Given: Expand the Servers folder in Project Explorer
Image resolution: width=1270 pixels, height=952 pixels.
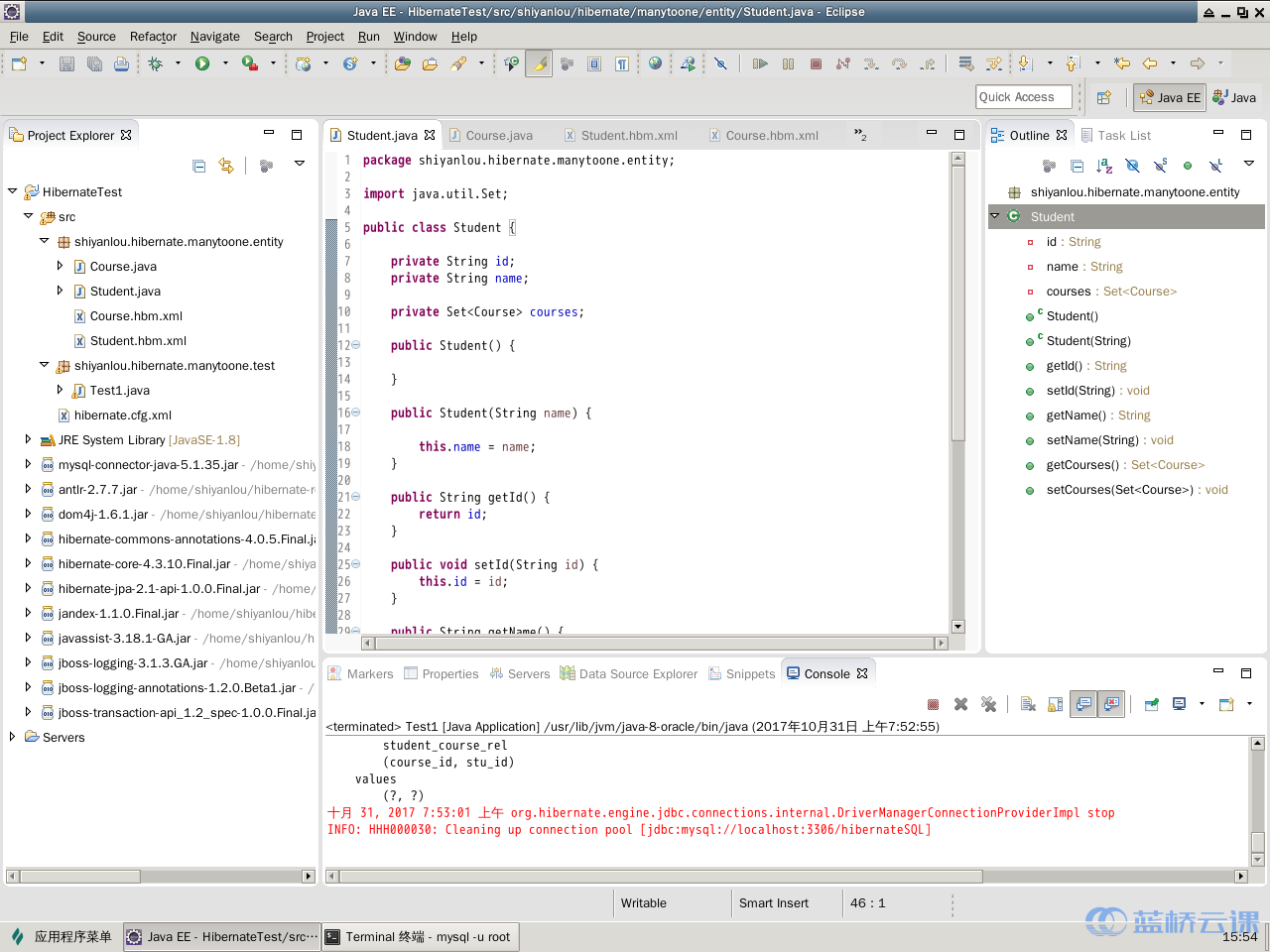Looking at the screenshot, I should 12,737.
